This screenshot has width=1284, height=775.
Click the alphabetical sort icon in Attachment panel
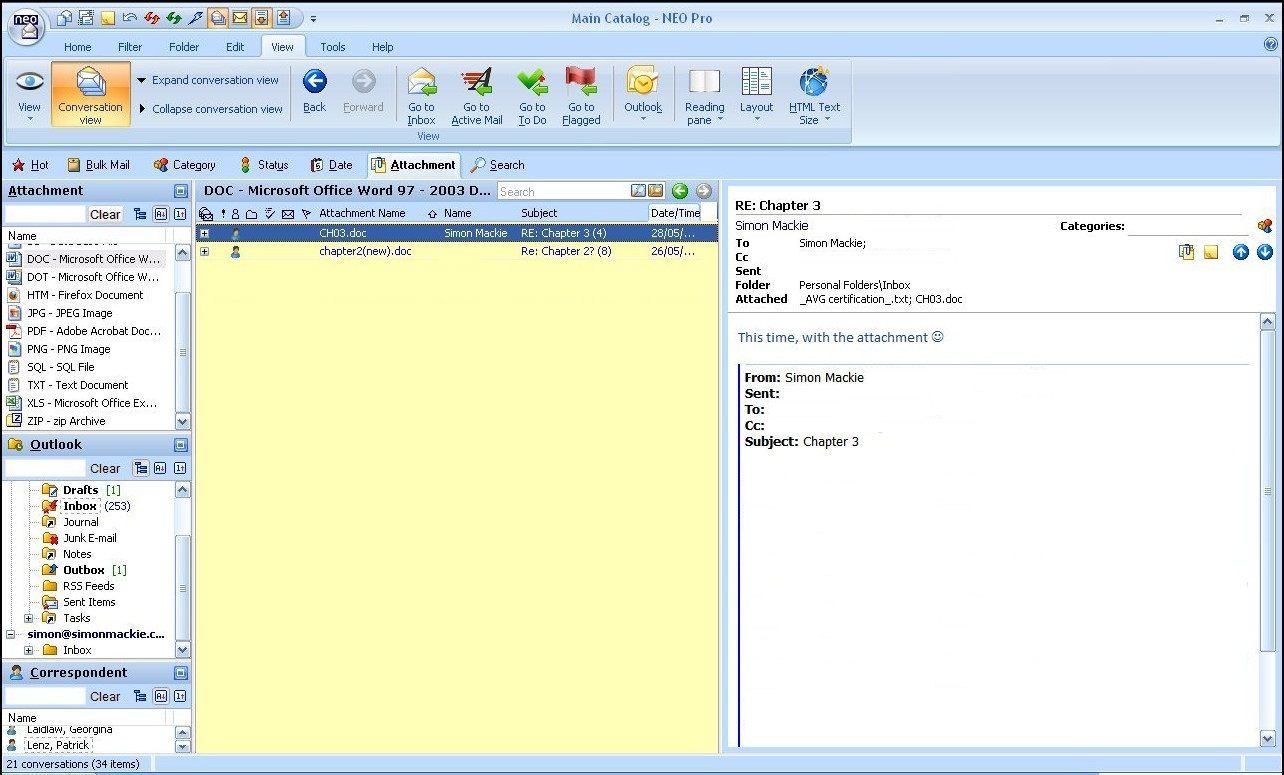coord(160,214)
